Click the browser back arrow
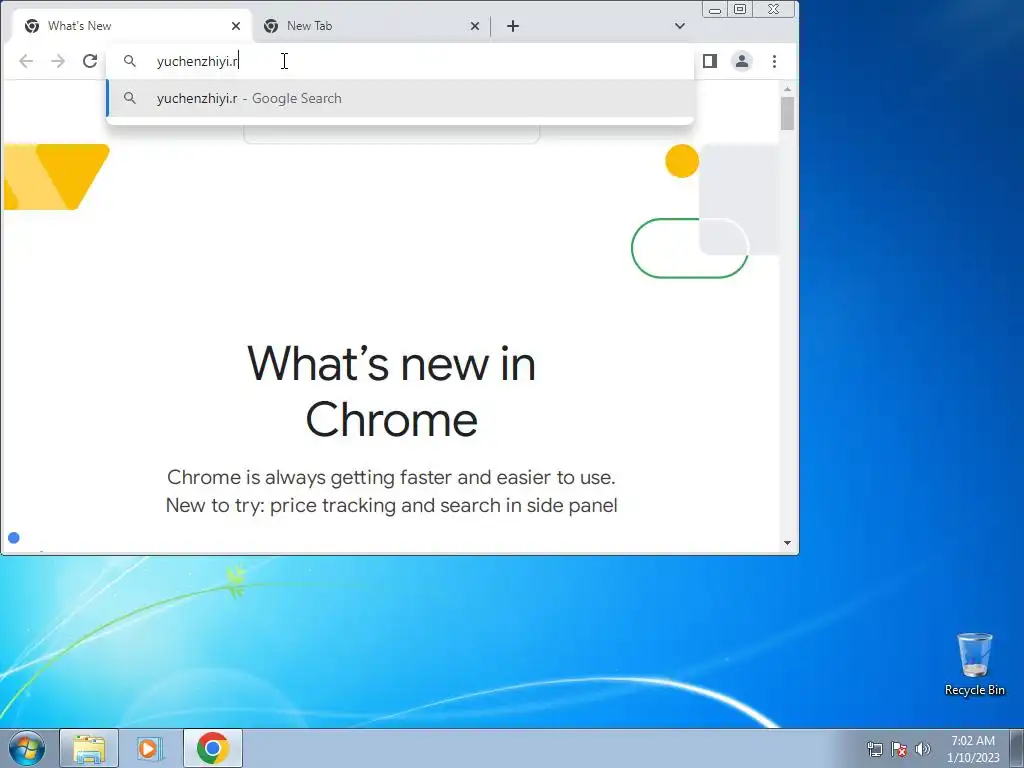The image size is (1024, 768). point(26,61)
